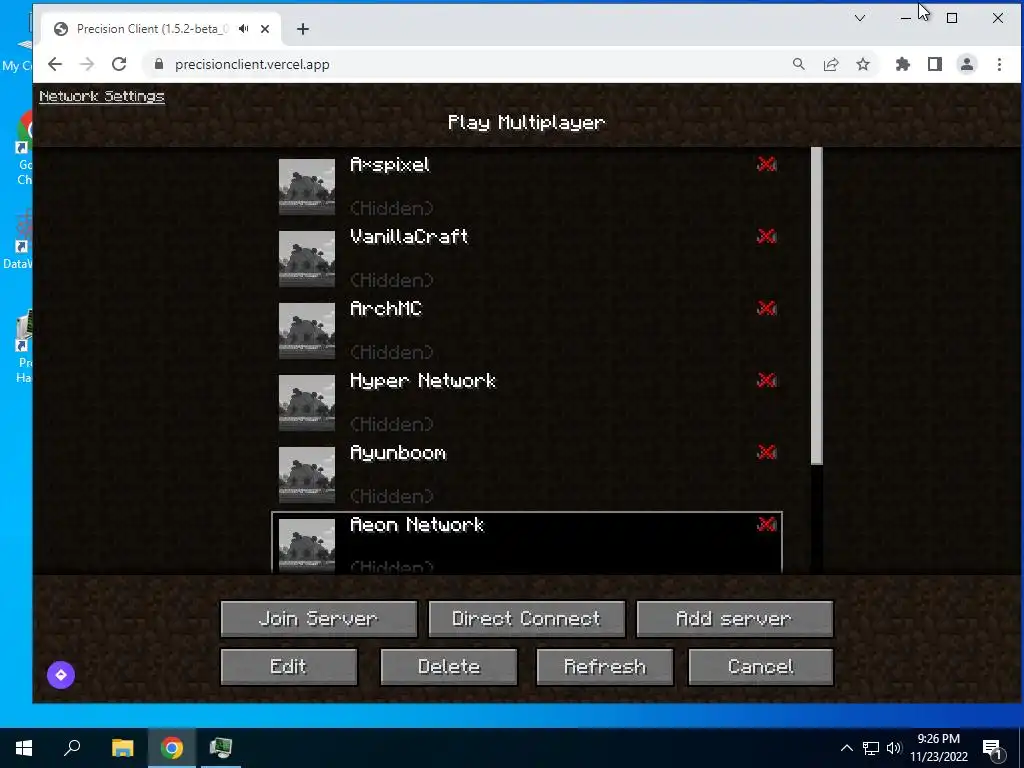Screen dimensions: 1024x768
Task: Switch to the Precision Client tab
Action: 153,29
